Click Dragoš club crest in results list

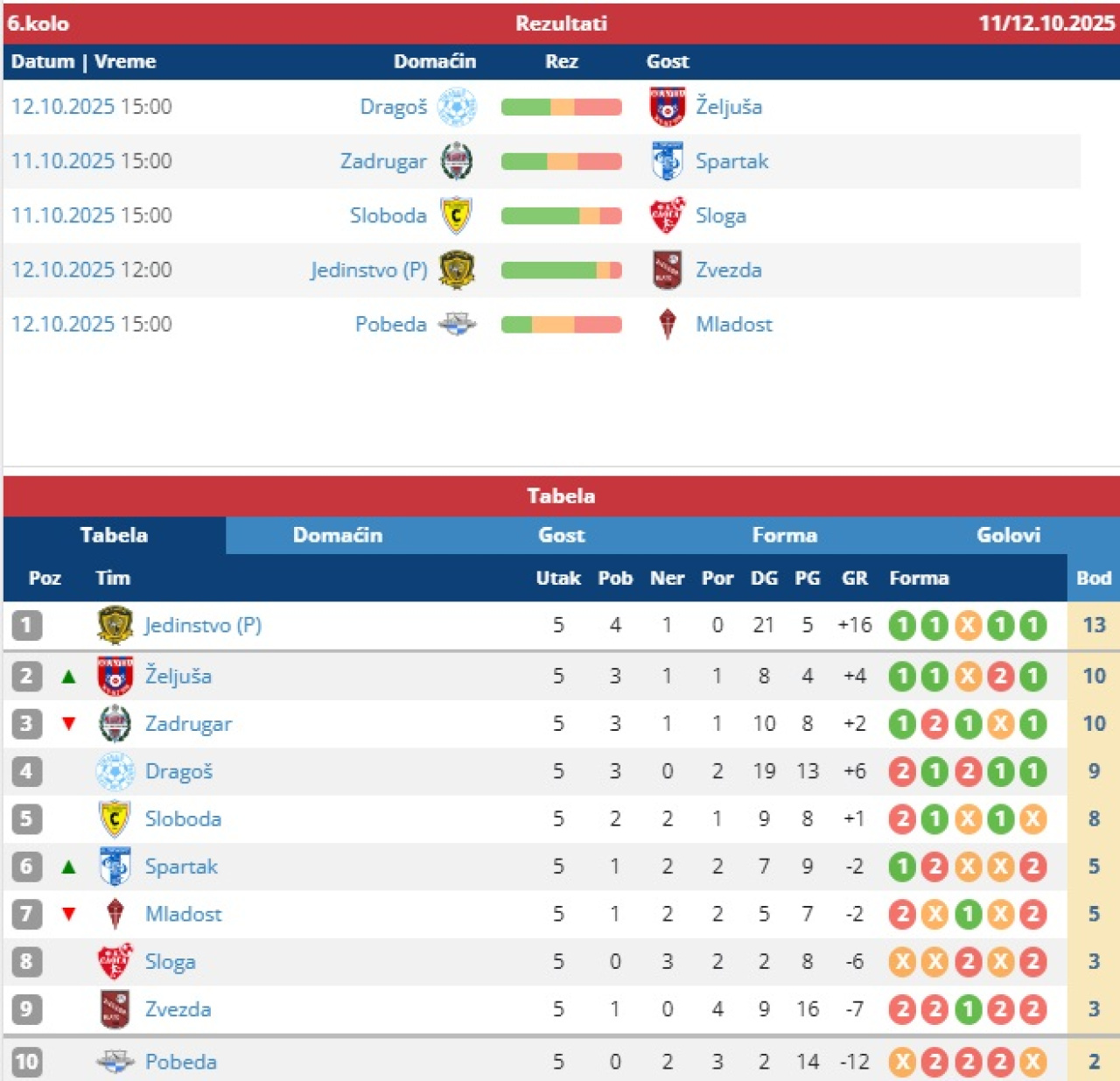pos(456,107)
